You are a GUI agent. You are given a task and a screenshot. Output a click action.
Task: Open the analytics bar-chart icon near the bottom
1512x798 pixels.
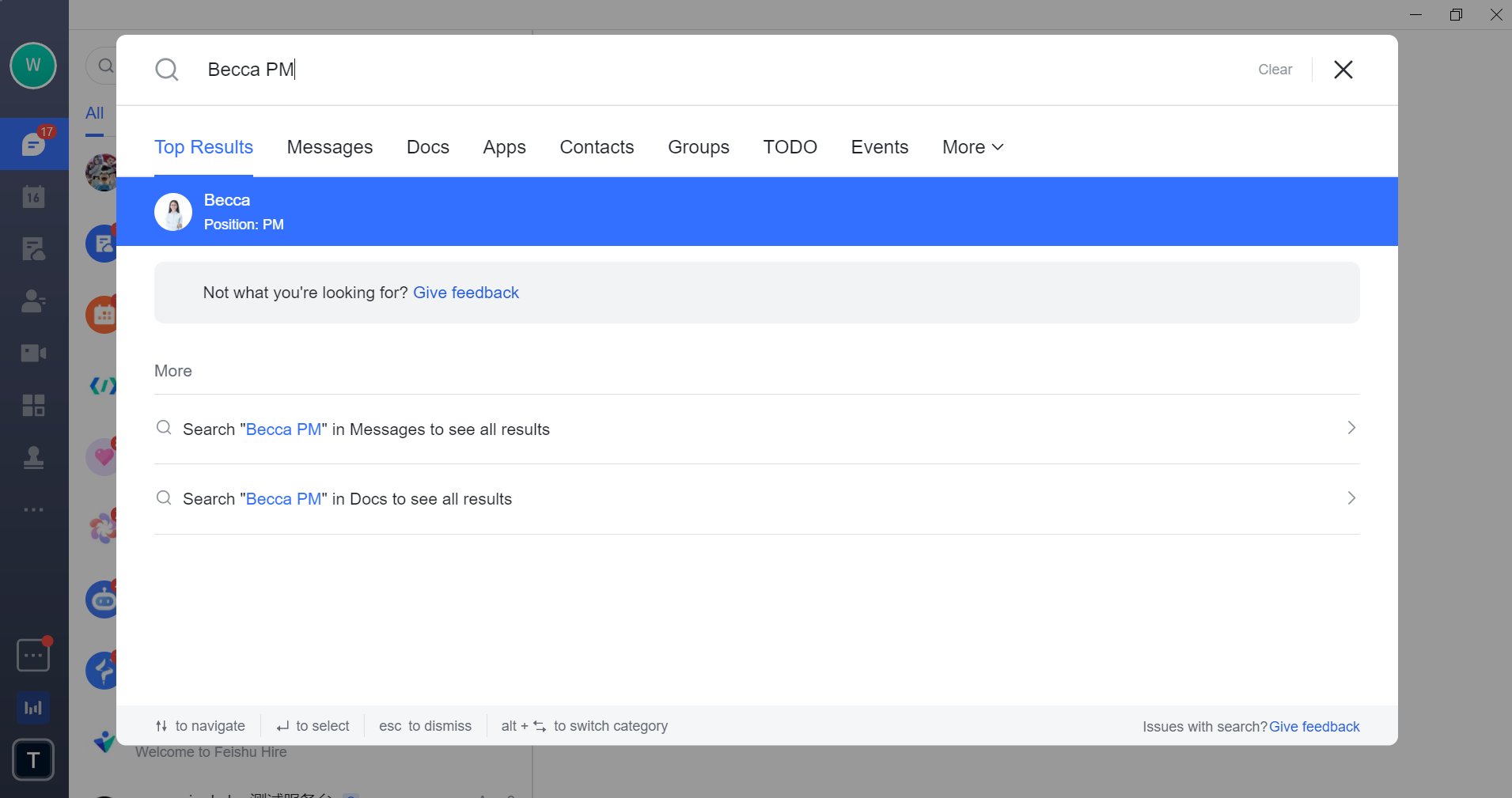pyautogui.click(x=32, y=707)
